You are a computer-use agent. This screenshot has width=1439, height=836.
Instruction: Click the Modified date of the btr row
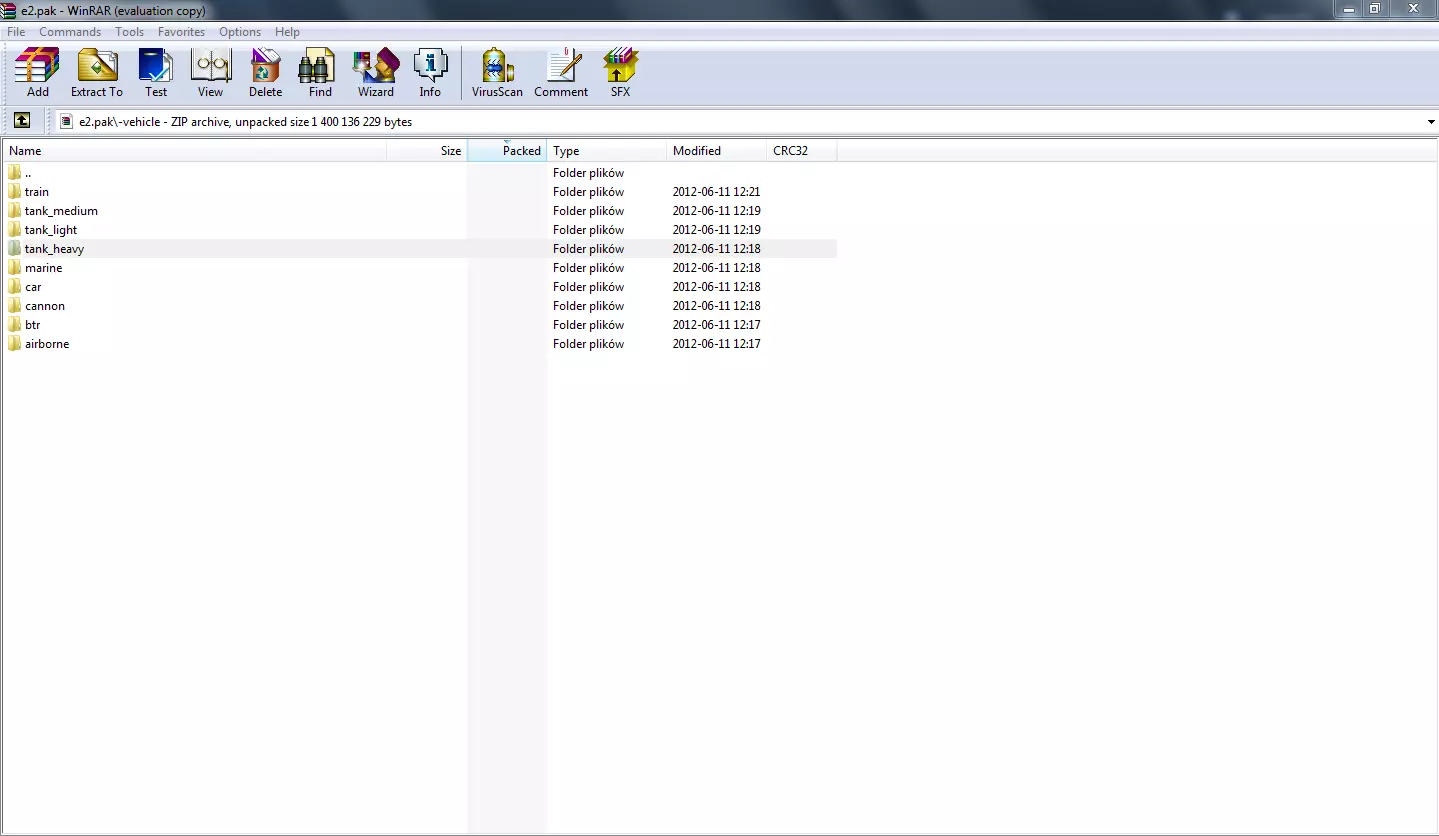pyautogui.click(x=717, y=325)
